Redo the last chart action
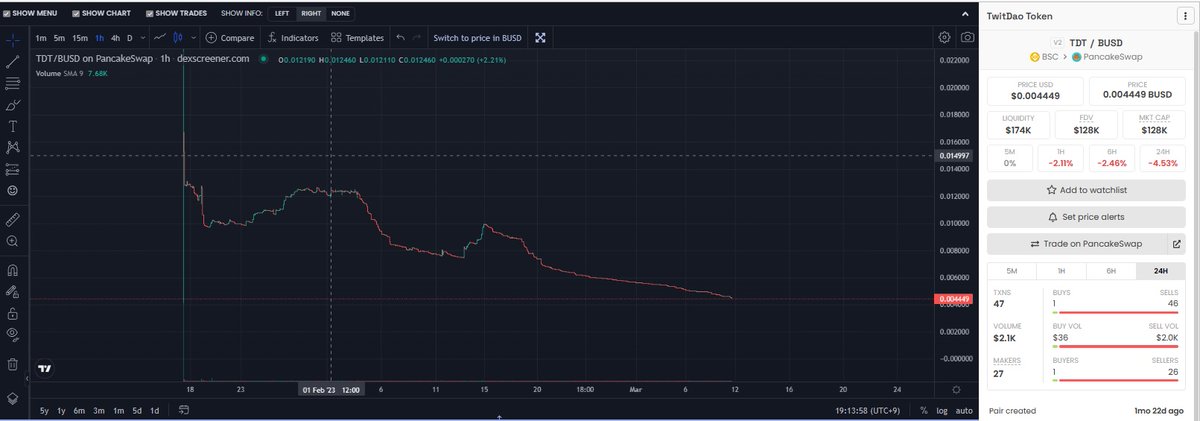The height and width of the screenshot is (421, 1200). pyautogui.click(x=416, y=38)
